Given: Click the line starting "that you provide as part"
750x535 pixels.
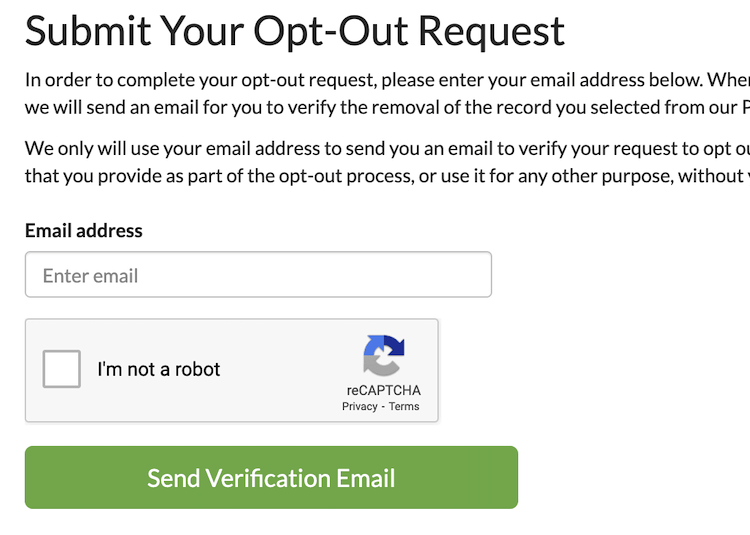Looking at the screenshot, I should (x=387, y=176).
